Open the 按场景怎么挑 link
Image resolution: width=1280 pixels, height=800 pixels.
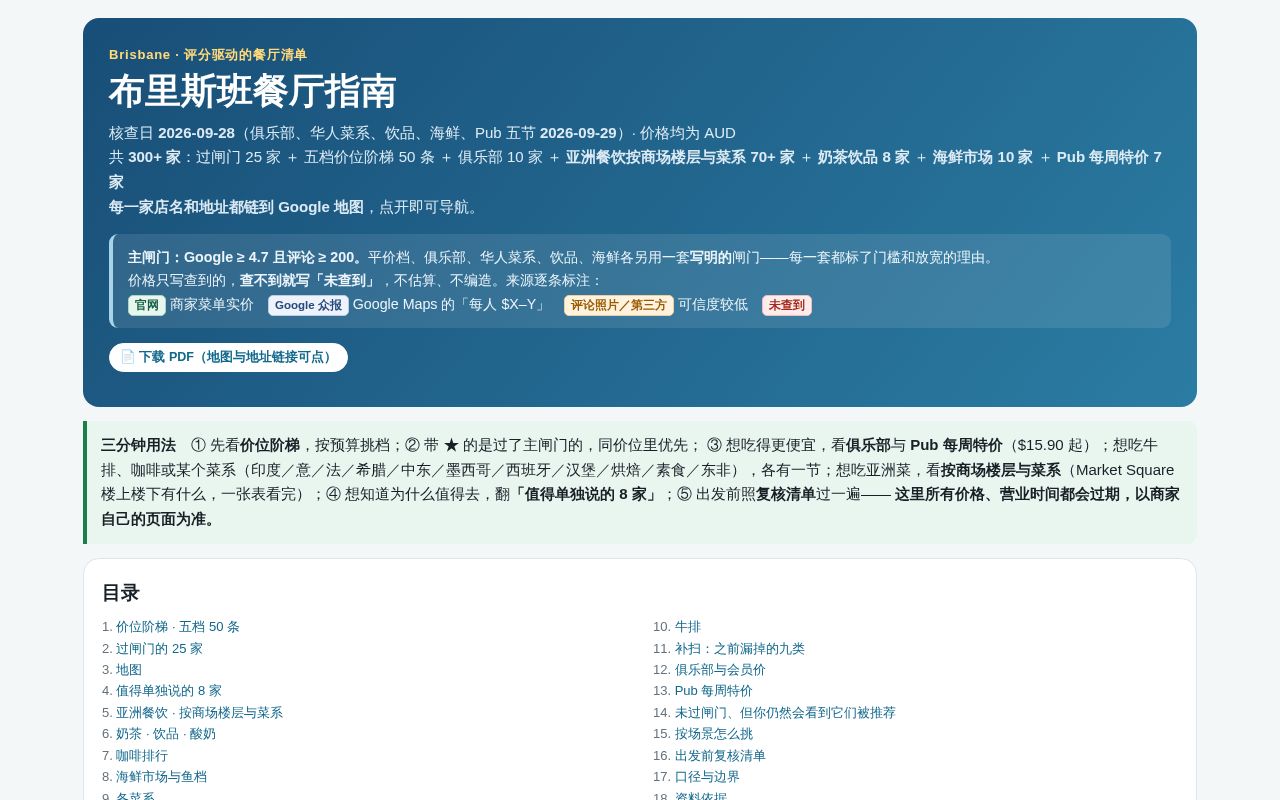pyautogui.click(x=714, y=734)
